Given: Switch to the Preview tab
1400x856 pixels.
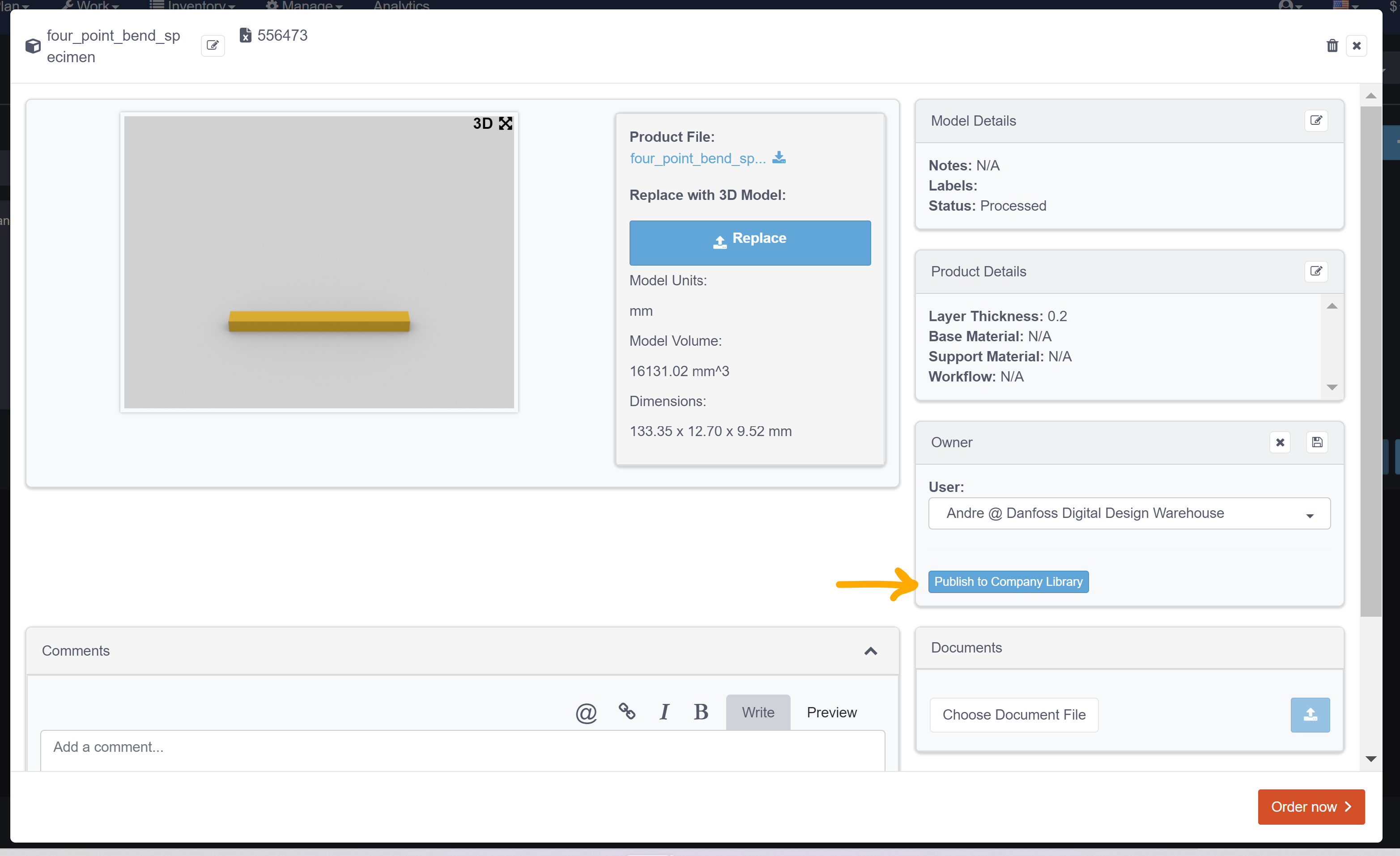Looking at the screenshot, I should pyautogui.click(x=831, y=712).
